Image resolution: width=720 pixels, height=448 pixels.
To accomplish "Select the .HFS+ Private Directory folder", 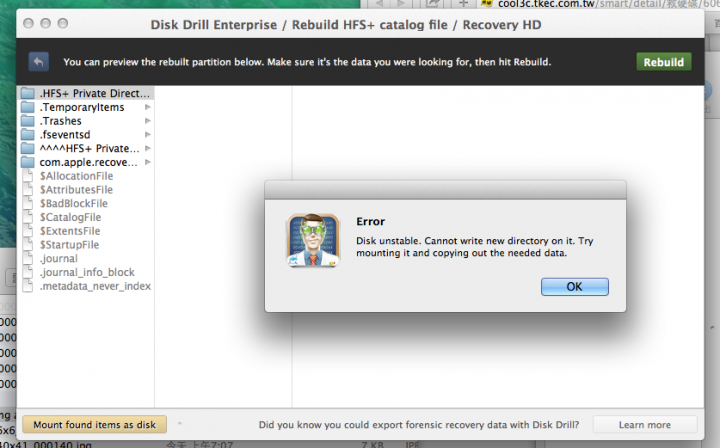I will point(86,93).
